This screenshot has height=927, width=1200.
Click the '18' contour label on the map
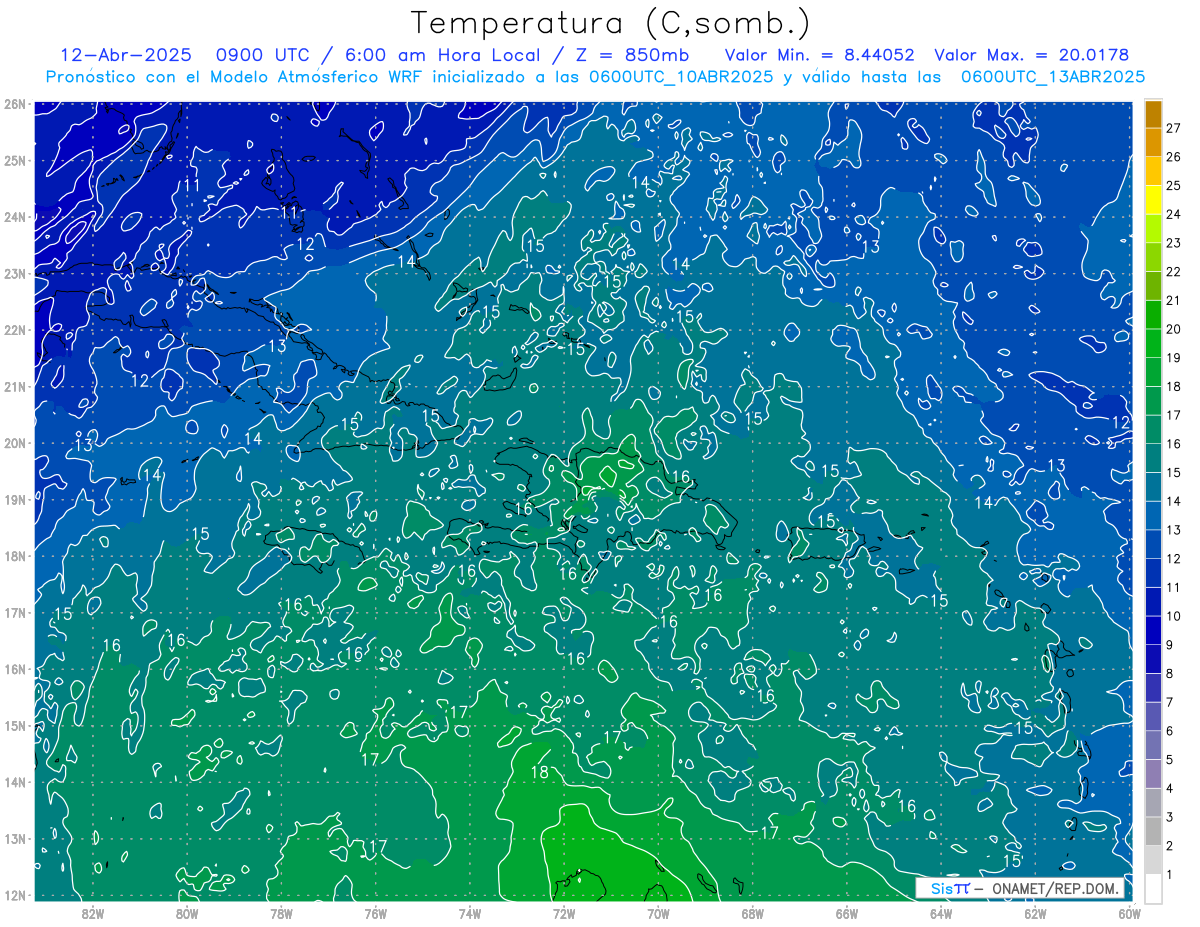coord(539,772)
